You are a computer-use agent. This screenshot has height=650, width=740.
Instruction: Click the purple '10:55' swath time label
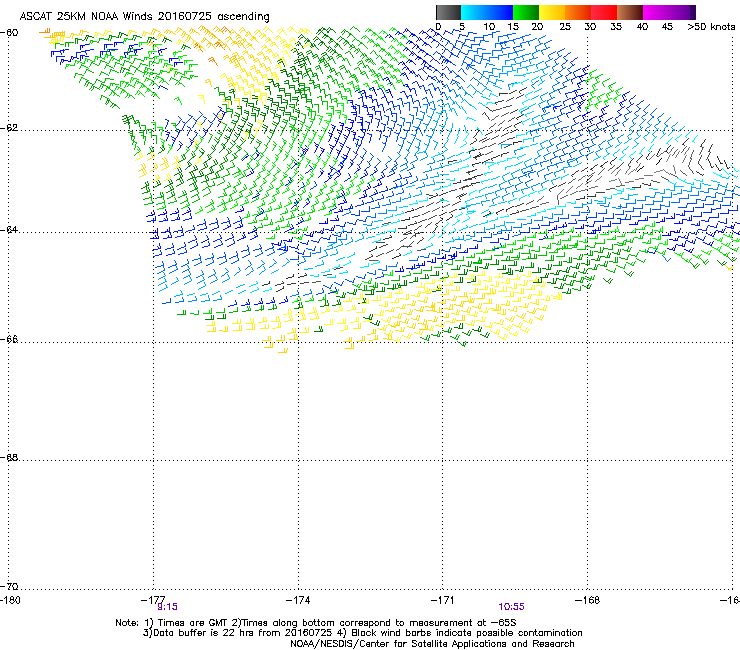tap(512, 607)
